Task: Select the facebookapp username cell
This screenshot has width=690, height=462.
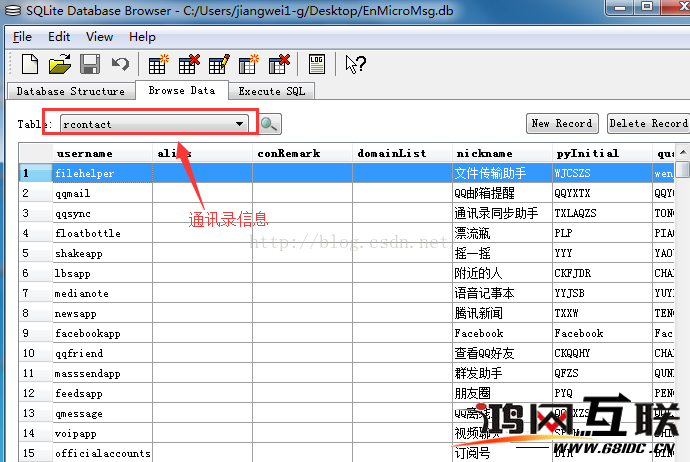Action: coord(103,334)
